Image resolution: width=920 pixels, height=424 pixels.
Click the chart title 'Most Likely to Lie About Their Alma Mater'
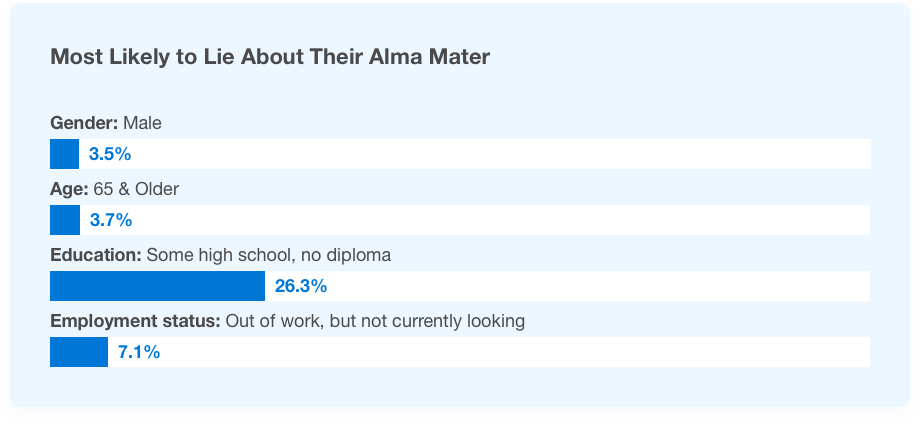pyautogui.click(x=270, y=57)
